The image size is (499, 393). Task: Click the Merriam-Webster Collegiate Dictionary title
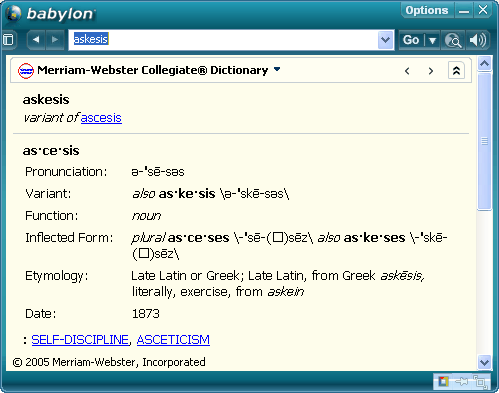pyautogui.click(x=153, y=70)
